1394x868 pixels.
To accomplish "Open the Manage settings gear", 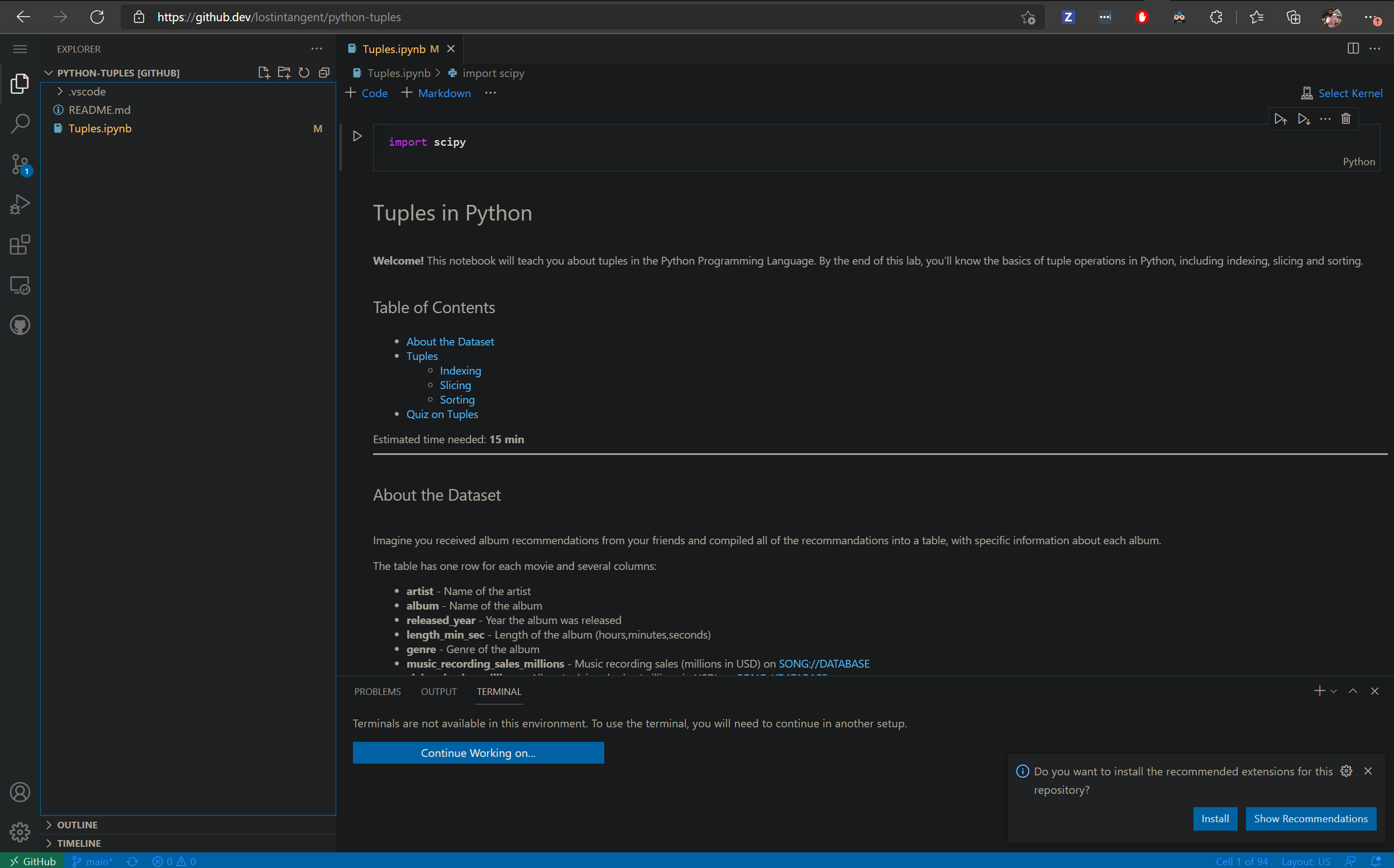I will 20,832.
